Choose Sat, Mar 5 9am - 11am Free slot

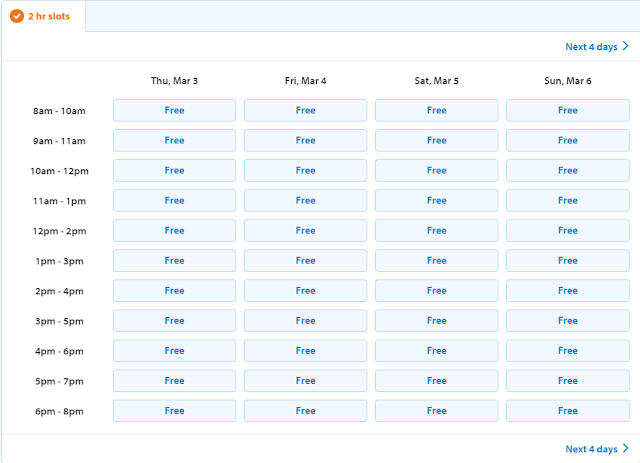(x=437, y=140)
